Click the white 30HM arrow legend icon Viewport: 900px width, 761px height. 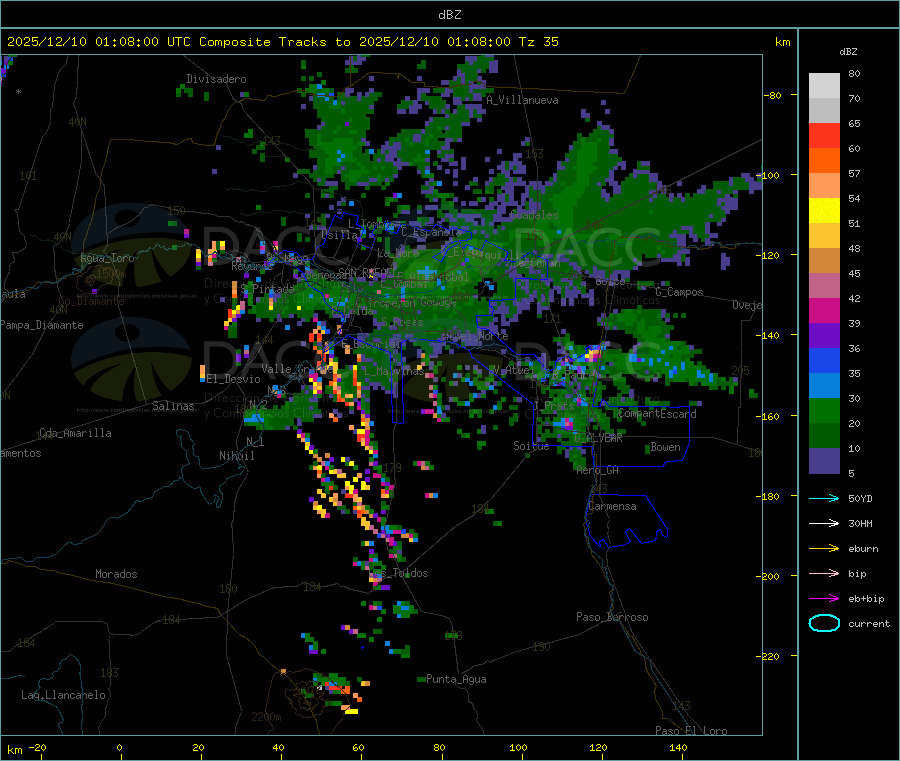(x=824, y=523)
